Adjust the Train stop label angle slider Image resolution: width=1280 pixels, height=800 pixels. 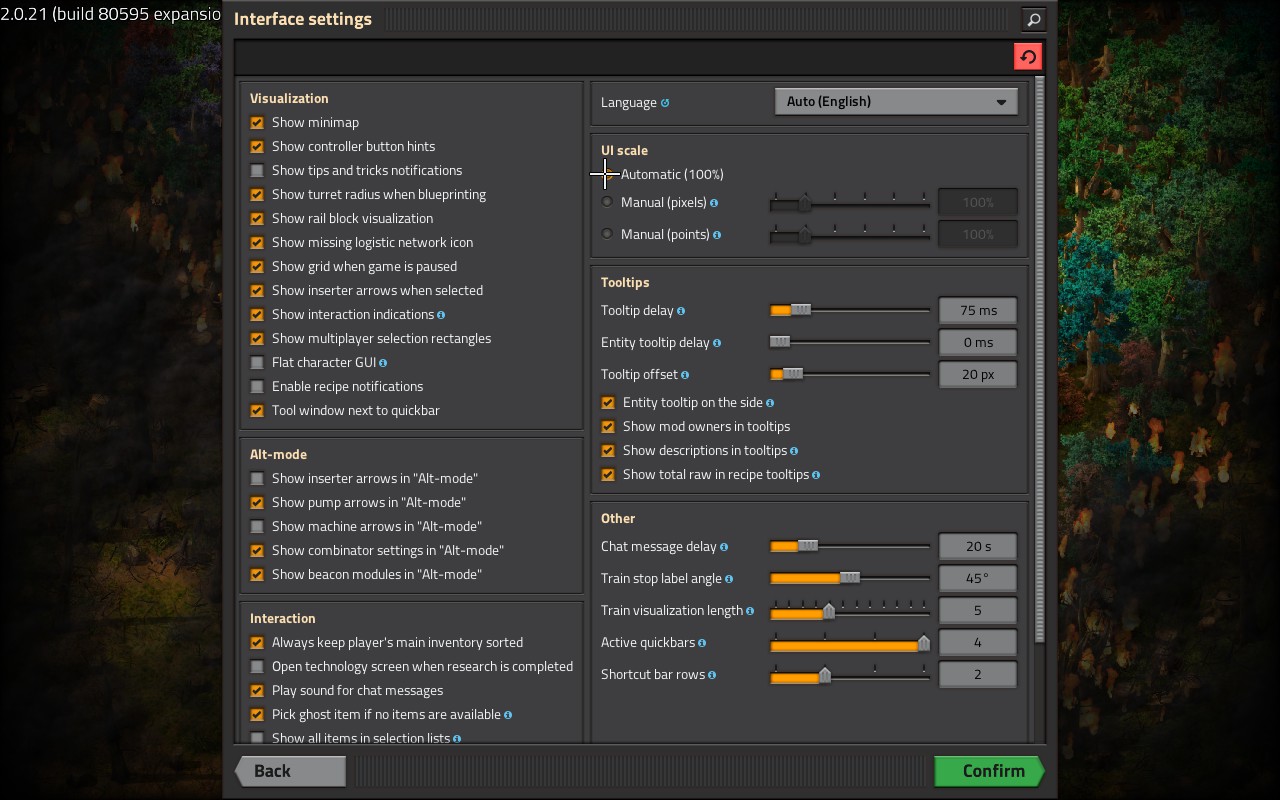tap(850, 578)
